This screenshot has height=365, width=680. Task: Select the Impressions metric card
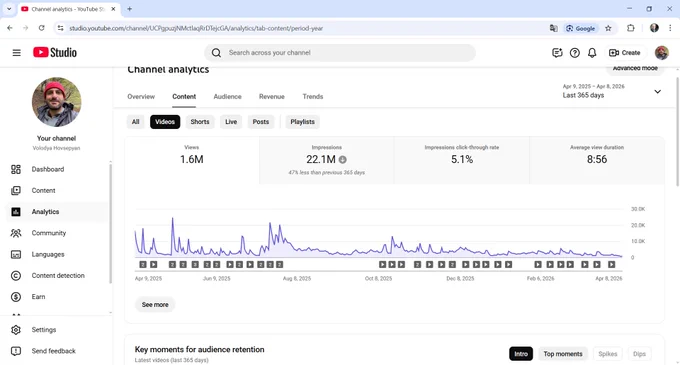(x=327, y=160)
